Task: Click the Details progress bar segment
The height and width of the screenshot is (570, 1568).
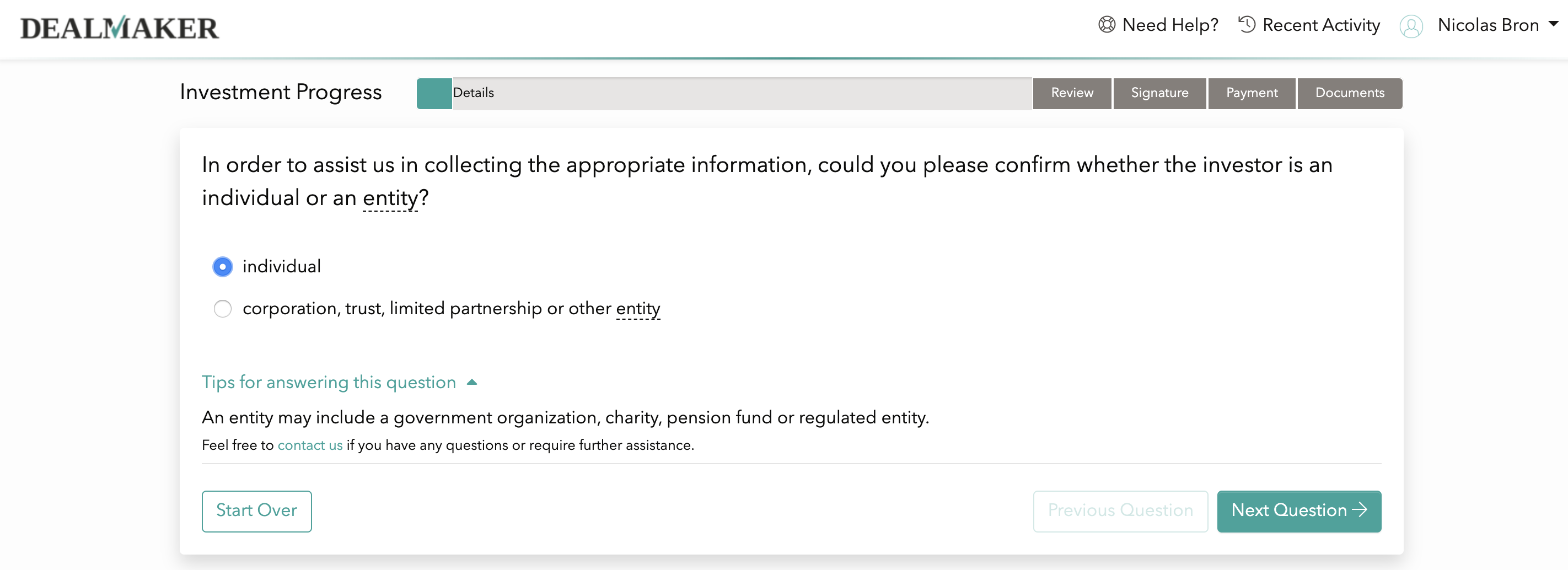Action: click(x=724, y=93)
